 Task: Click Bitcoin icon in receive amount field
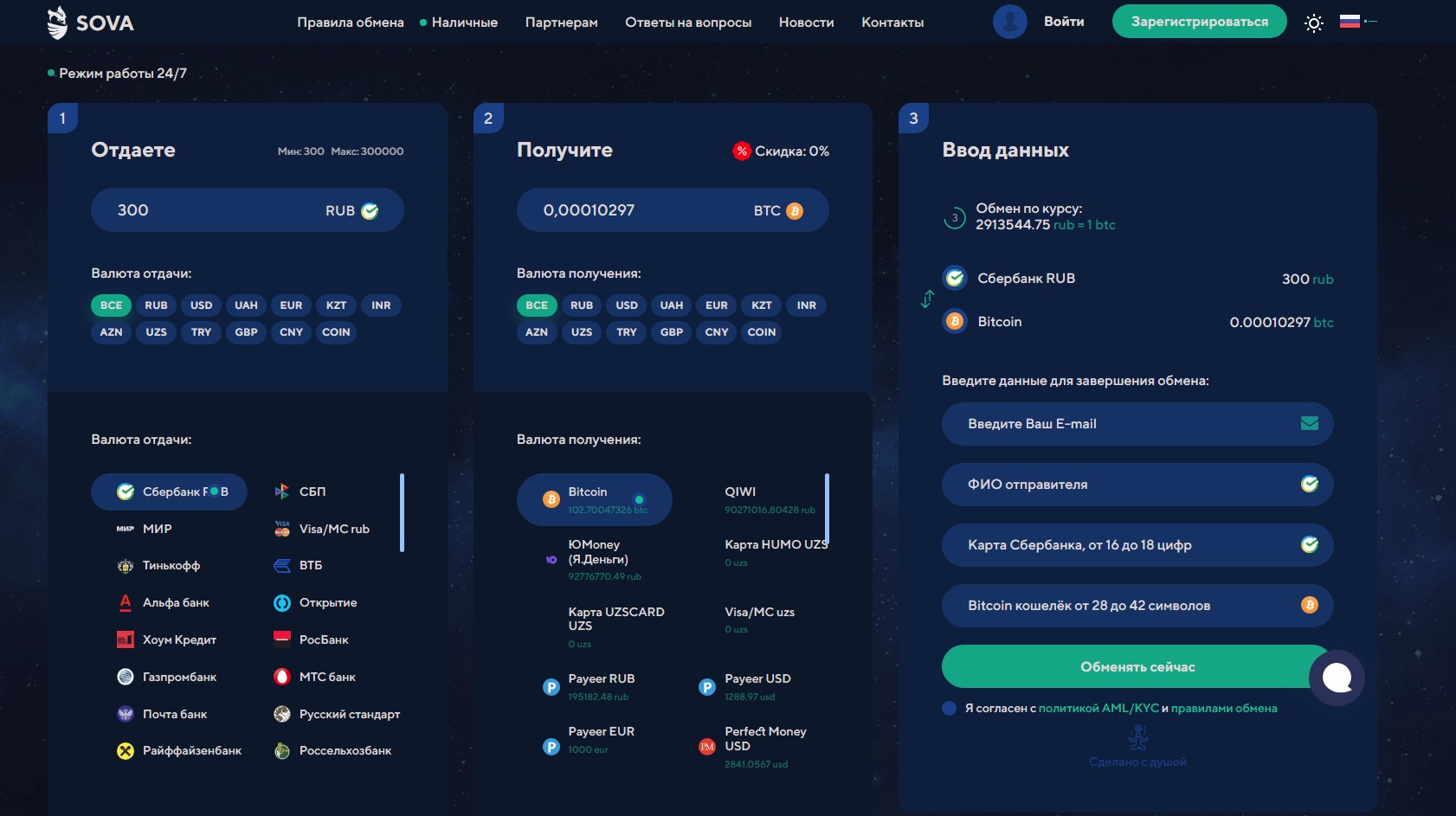point(795,210)
